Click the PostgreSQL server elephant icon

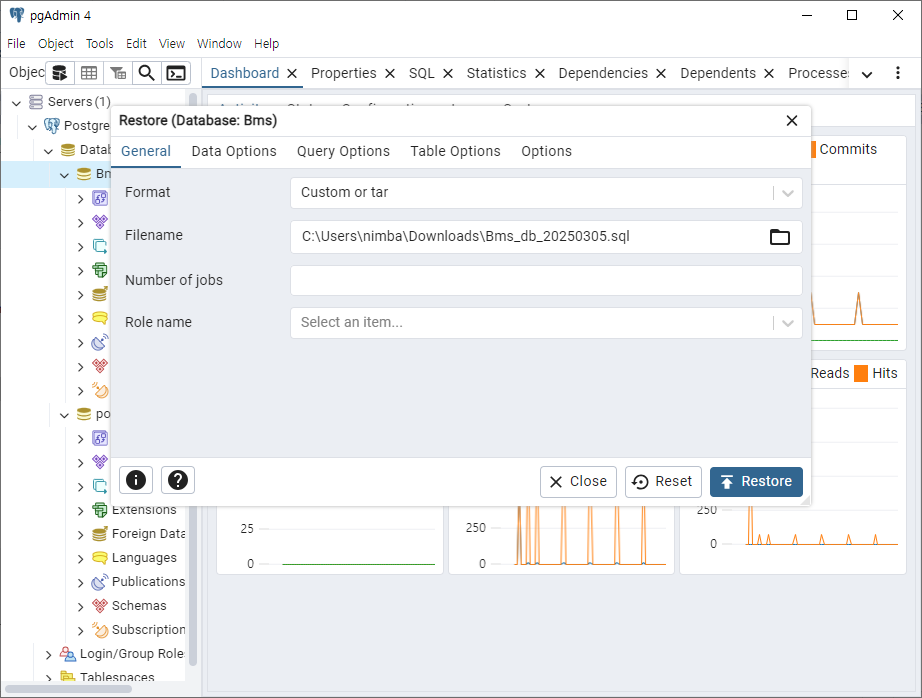pos(52,126)
